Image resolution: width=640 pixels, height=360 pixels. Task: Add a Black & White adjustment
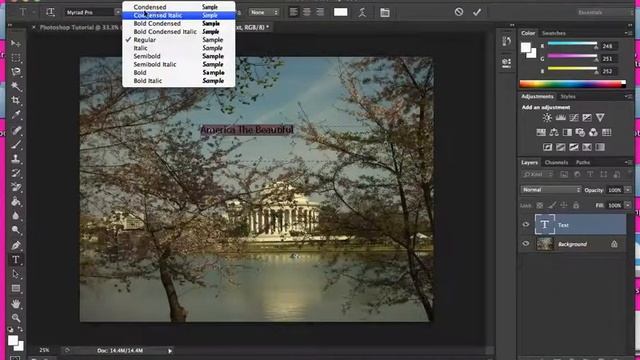pyautogui.click(x=567, y=132)
